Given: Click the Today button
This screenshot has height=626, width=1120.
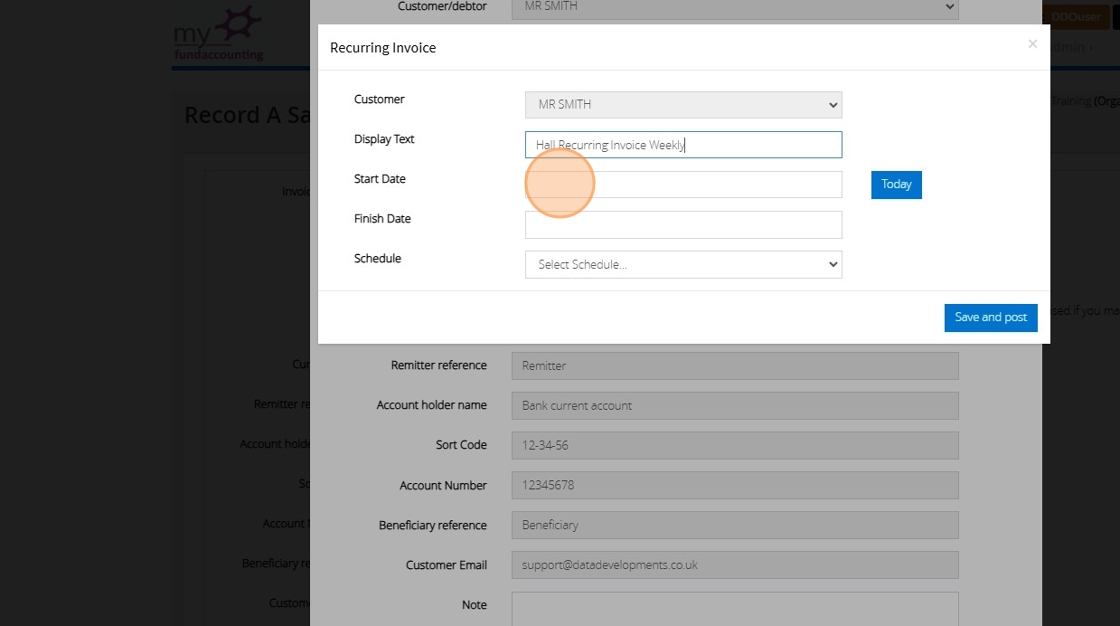Looking at the screenshot, I should [x=896, y=185].
